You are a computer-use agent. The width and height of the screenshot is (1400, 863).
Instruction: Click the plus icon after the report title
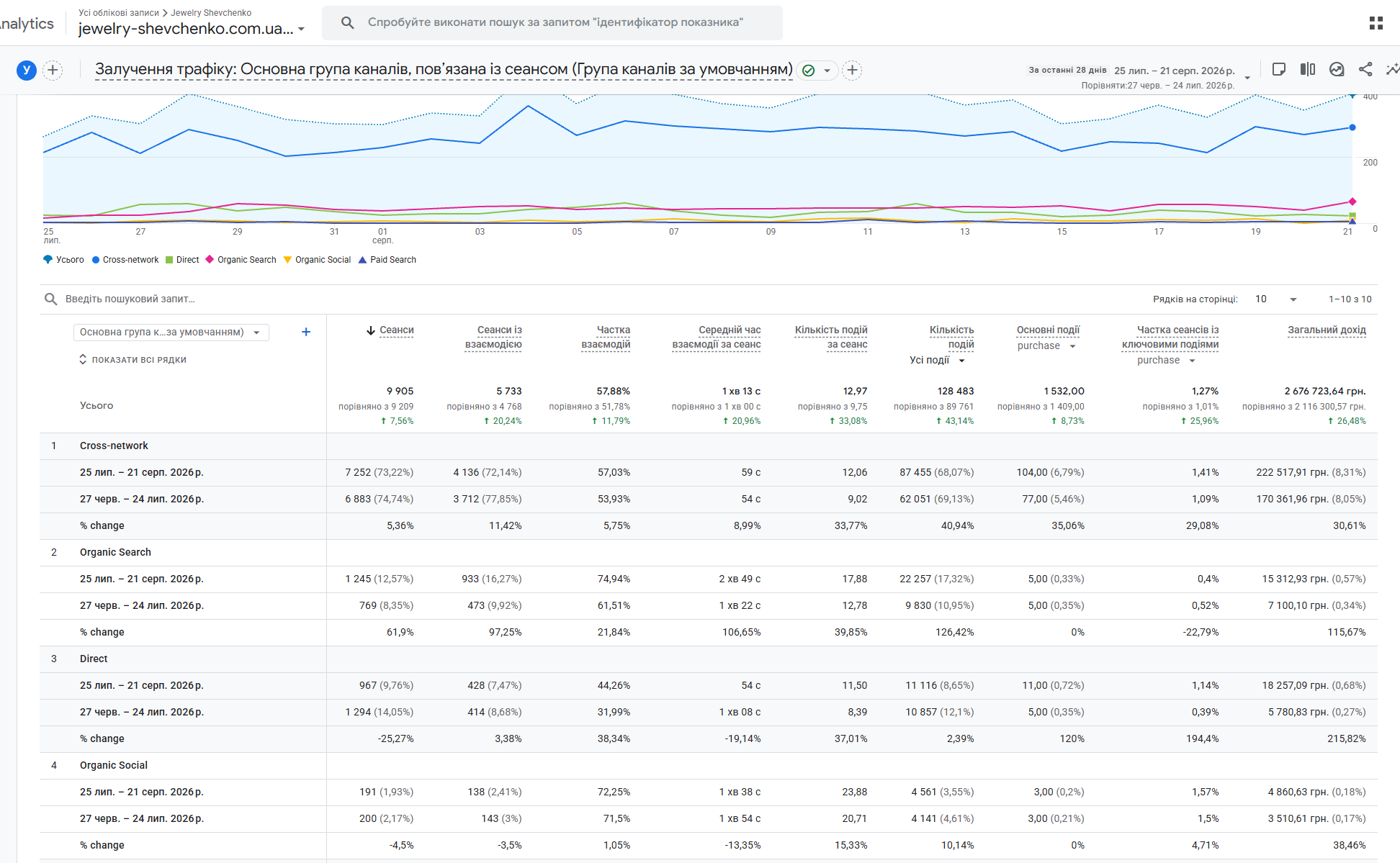click(x=852, y=70)
